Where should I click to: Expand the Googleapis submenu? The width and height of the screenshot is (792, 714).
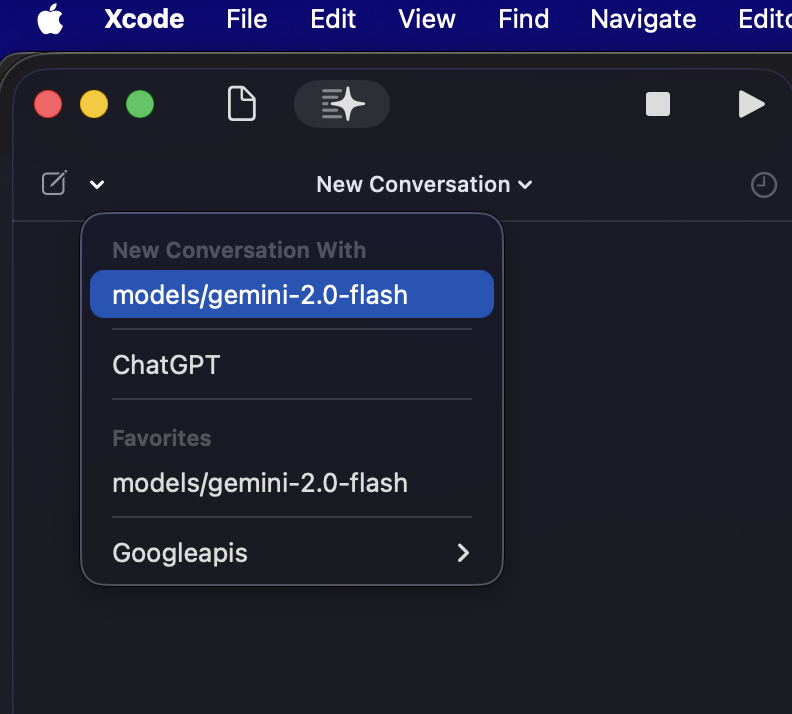pyautogui.click(x=292, y=552)
